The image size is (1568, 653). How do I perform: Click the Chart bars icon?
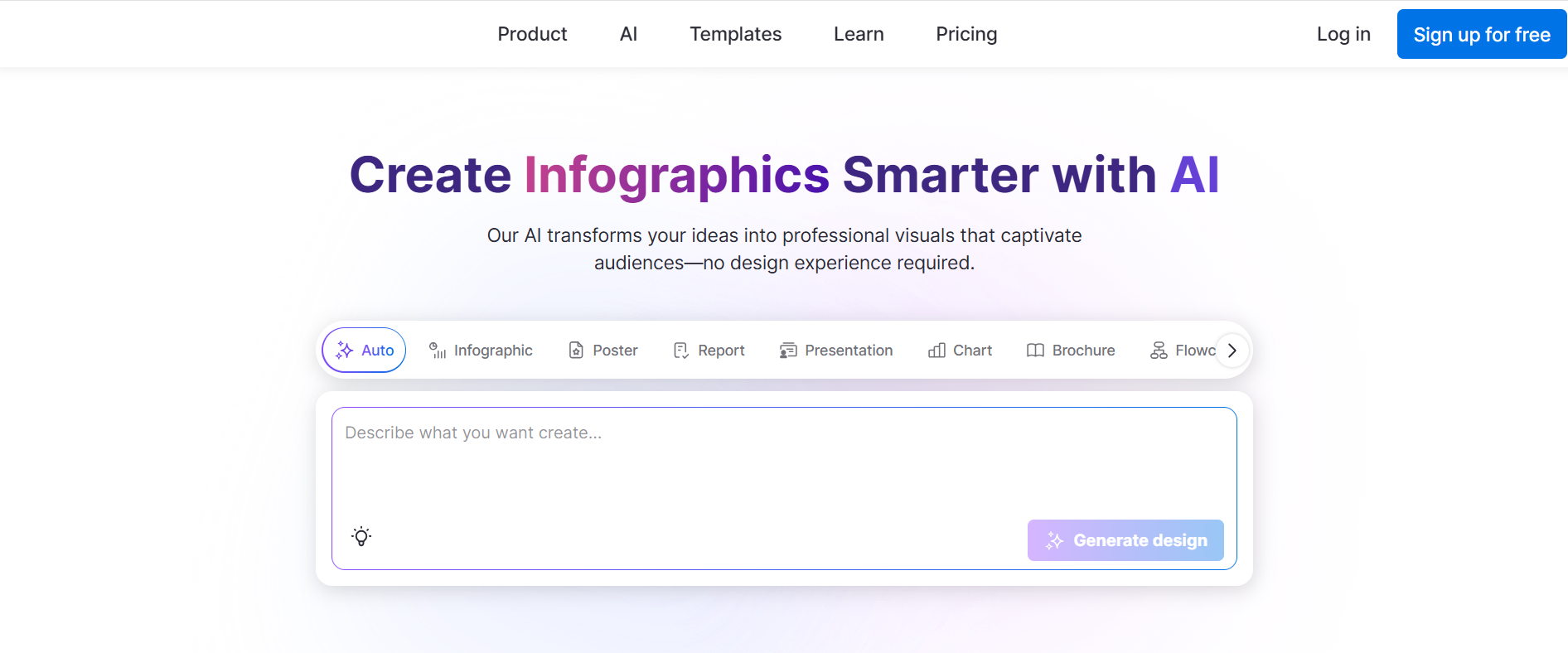936,351
